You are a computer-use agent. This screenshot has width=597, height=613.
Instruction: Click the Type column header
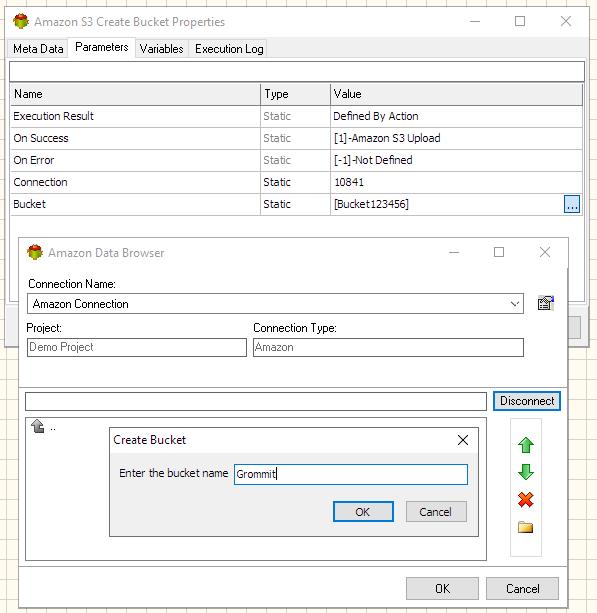coord(295,94)
